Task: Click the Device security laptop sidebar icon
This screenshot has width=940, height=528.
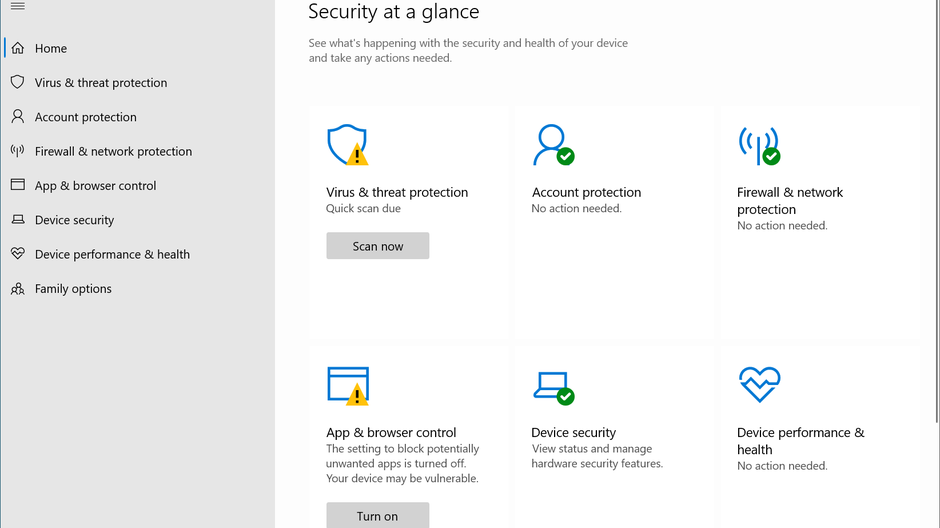Action: [x=17, y=220]
